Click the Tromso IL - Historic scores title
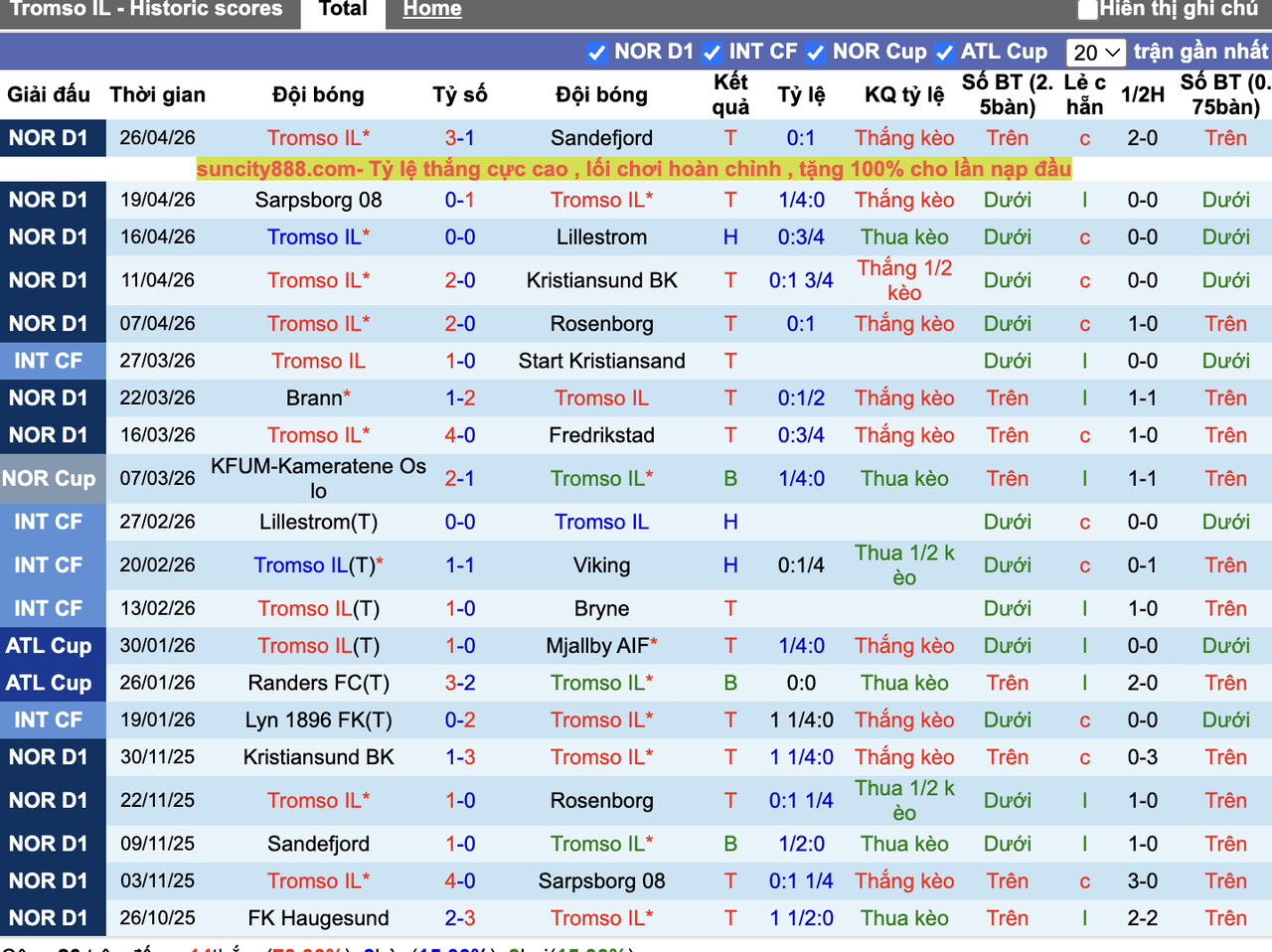1272x952 pixels. click(146, 9)
